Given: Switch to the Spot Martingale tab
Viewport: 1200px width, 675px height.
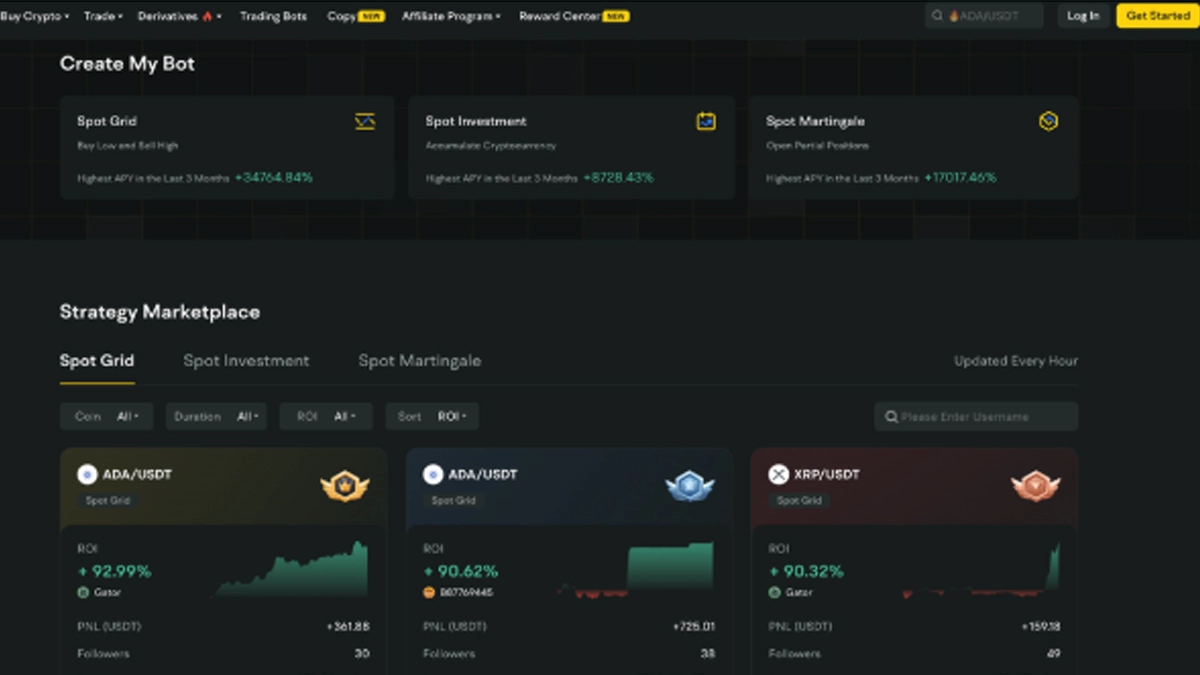Looking at the screenshot, I should click(x=419, y=361).
